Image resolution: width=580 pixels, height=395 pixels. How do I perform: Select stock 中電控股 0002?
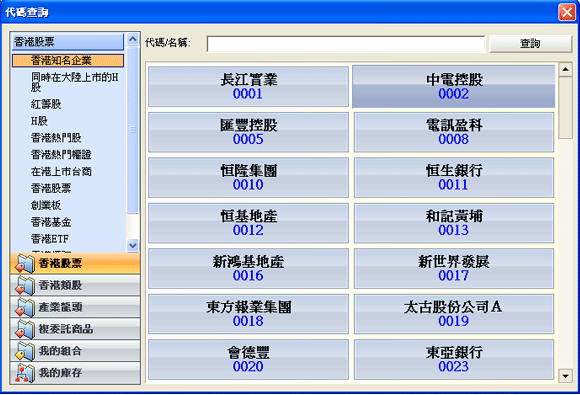coord(453,87)
